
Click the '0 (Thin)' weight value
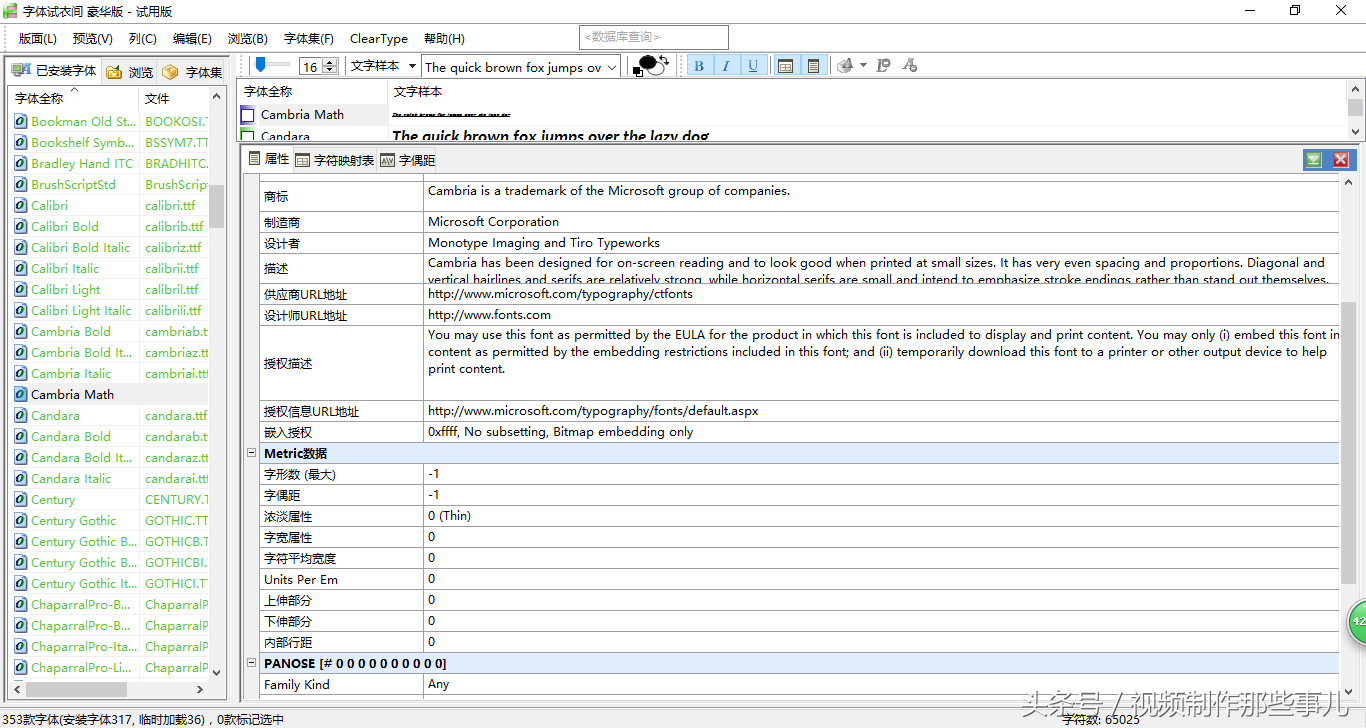point(449,516)
